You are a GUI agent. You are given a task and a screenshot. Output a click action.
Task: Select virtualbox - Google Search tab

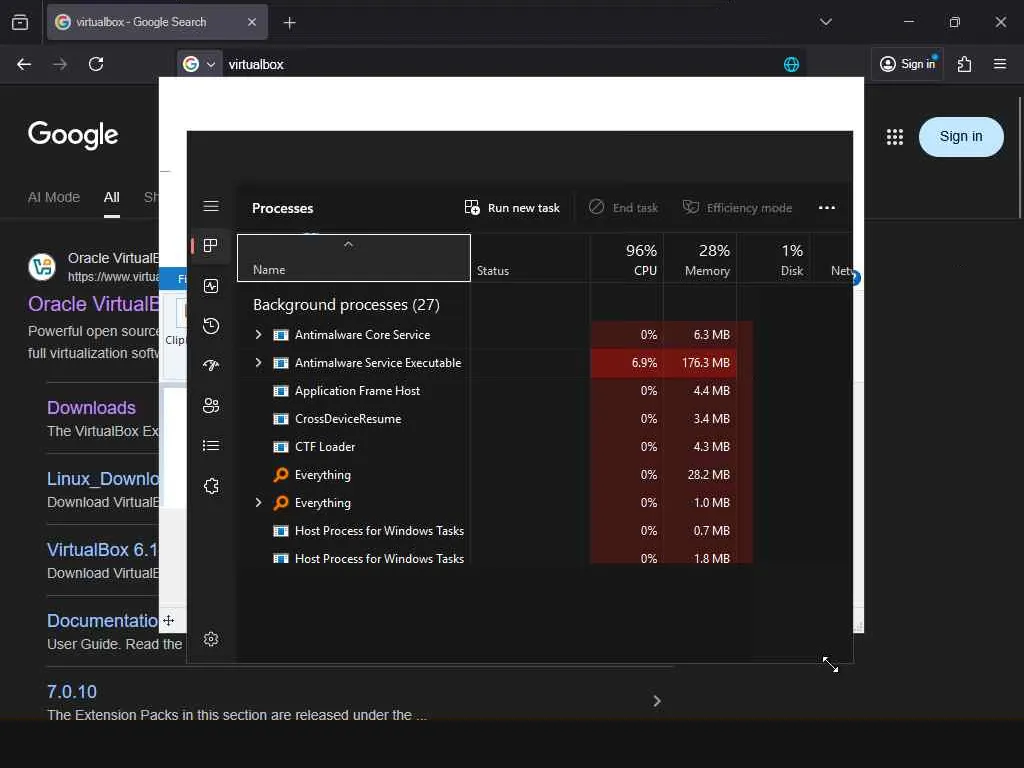(157, 22)
